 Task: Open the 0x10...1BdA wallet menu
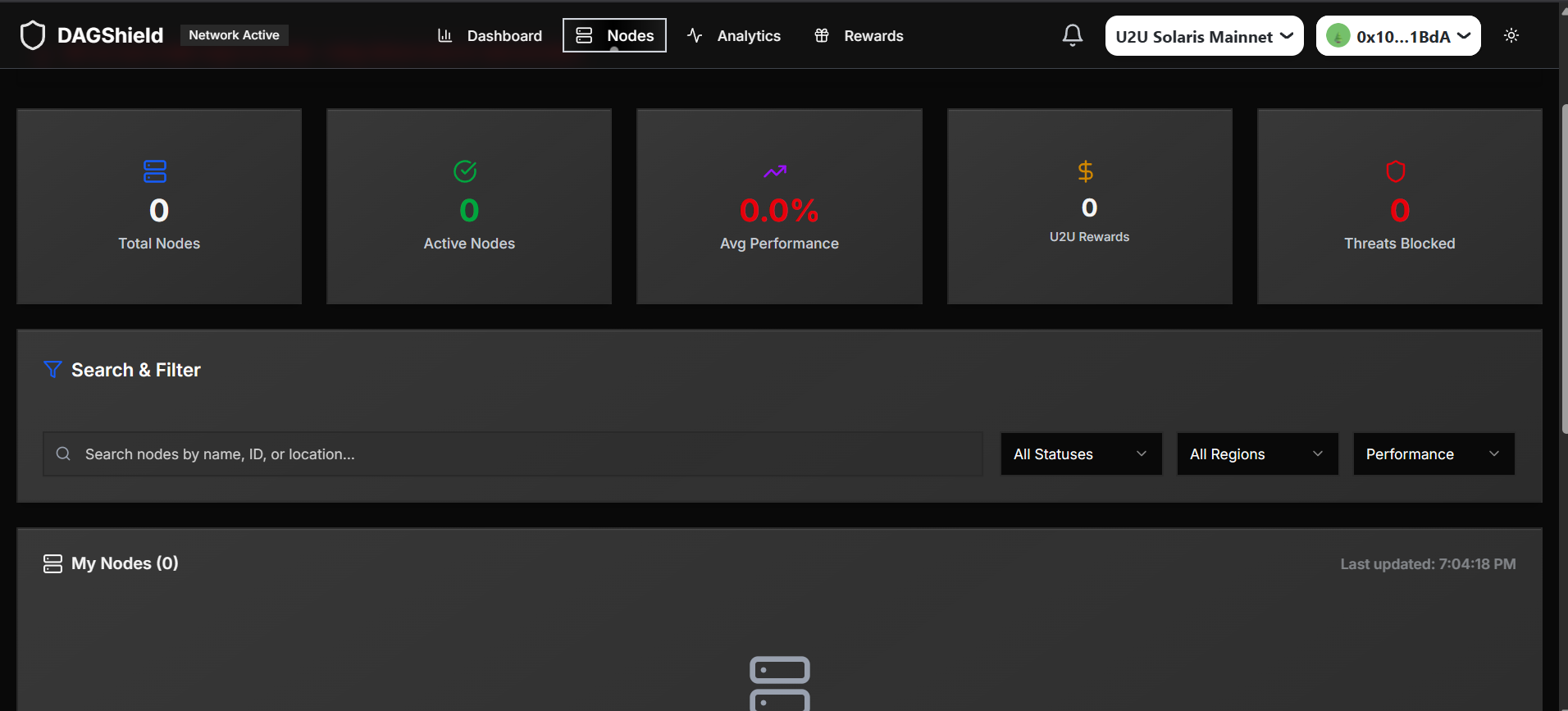click(1397, 36)
